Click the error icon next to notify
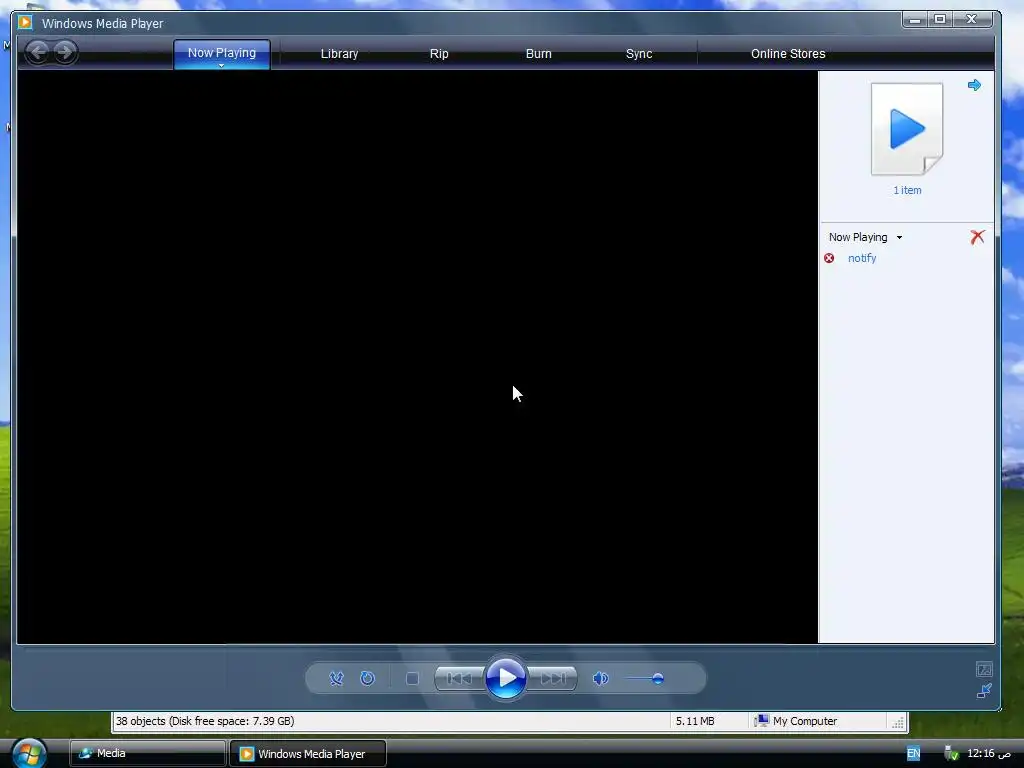The width and height of the screenshot is (1024, 768). pyautogui.click(x=829, y=258)
